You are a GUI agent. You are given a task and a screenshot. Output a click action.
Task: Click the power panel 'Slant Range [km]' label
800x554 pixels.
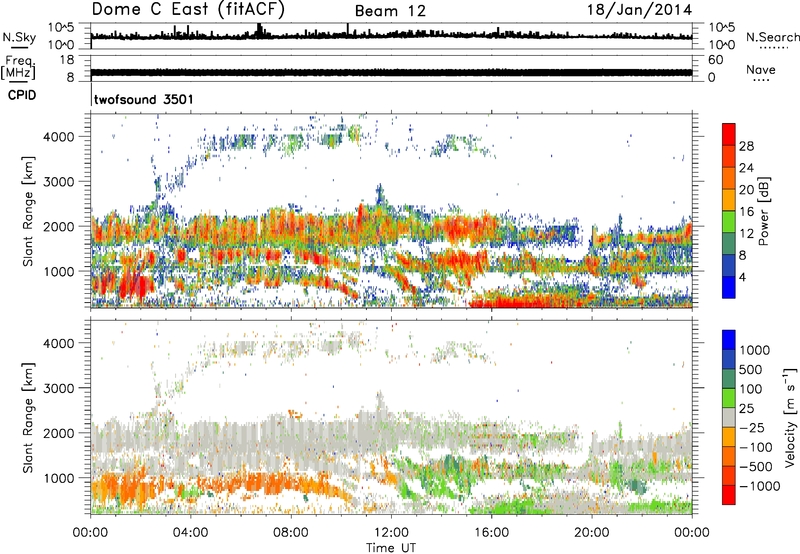tap(28, 211)
